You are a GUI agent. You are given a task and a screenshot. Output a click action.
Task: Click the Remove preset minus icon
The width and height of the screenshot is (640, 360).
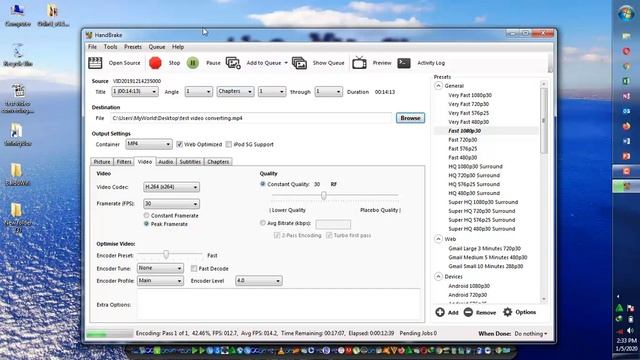pyautogui.click(x=468, y=312)
